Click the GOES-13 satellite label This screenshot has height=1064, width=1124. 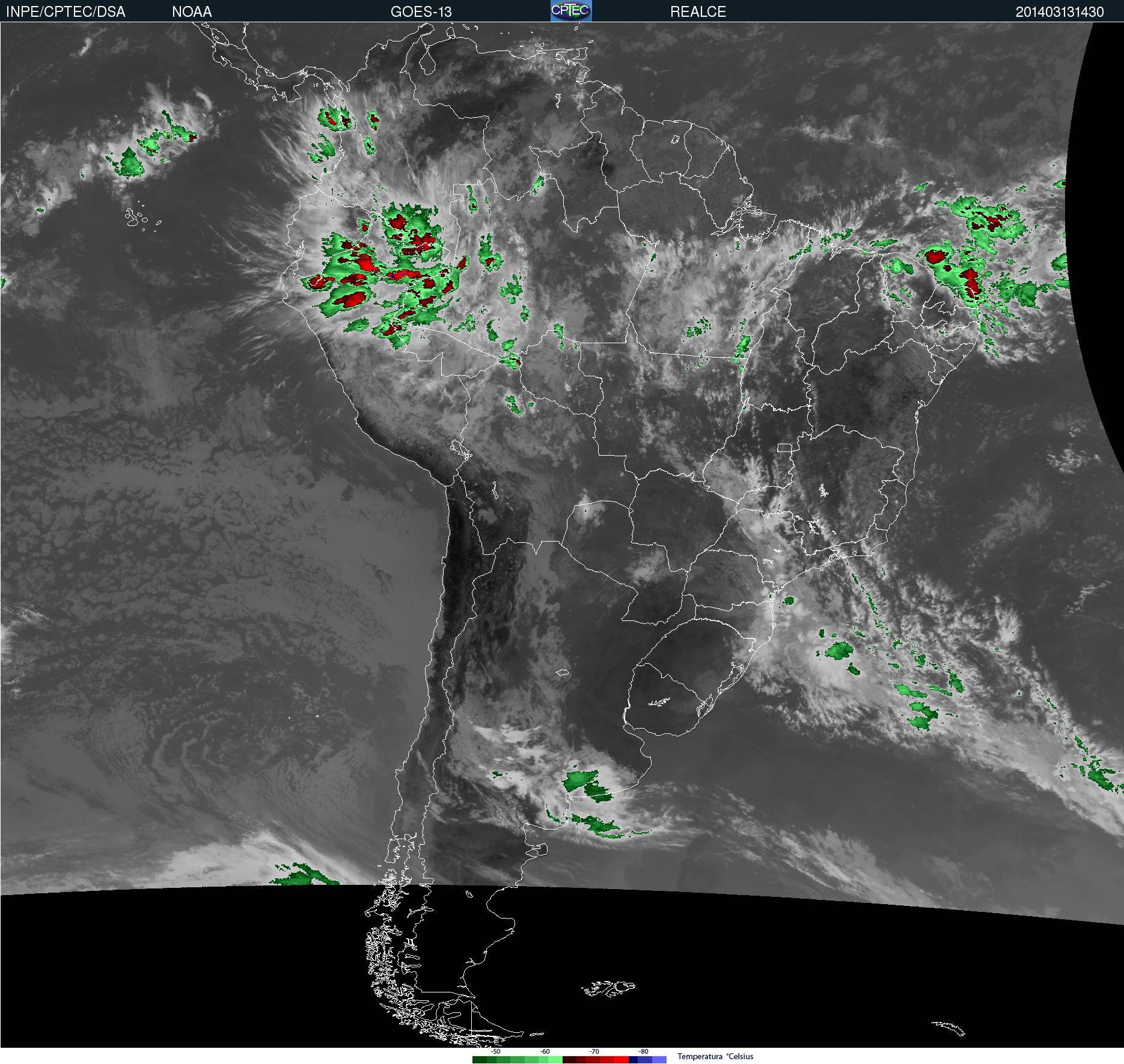tap(421, 12)
